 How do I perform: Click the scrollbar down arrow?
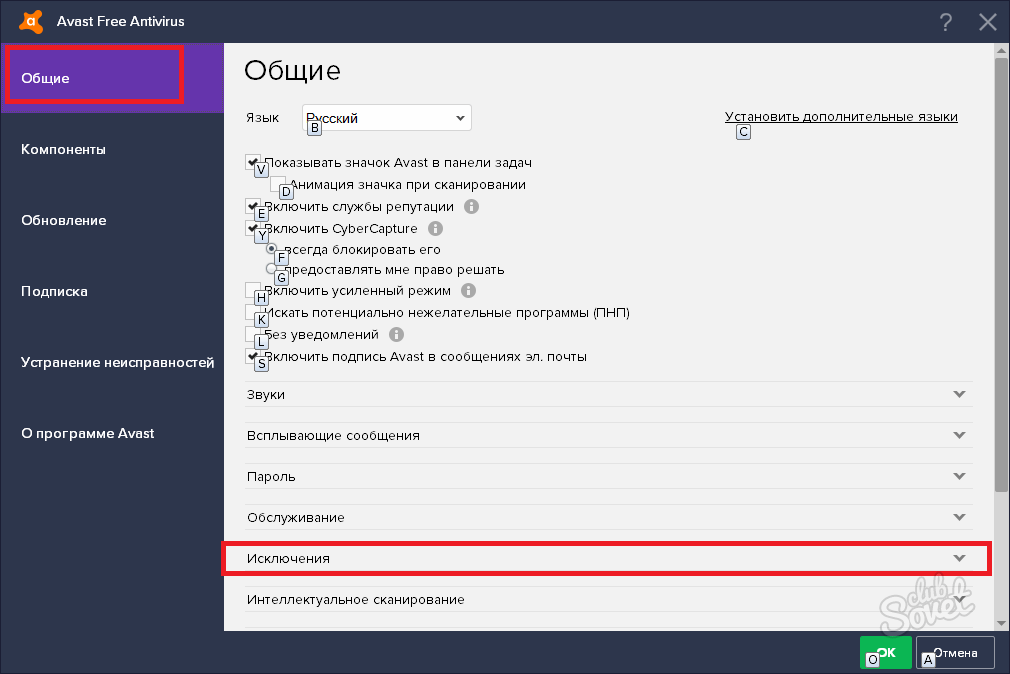pos(1002,623)
